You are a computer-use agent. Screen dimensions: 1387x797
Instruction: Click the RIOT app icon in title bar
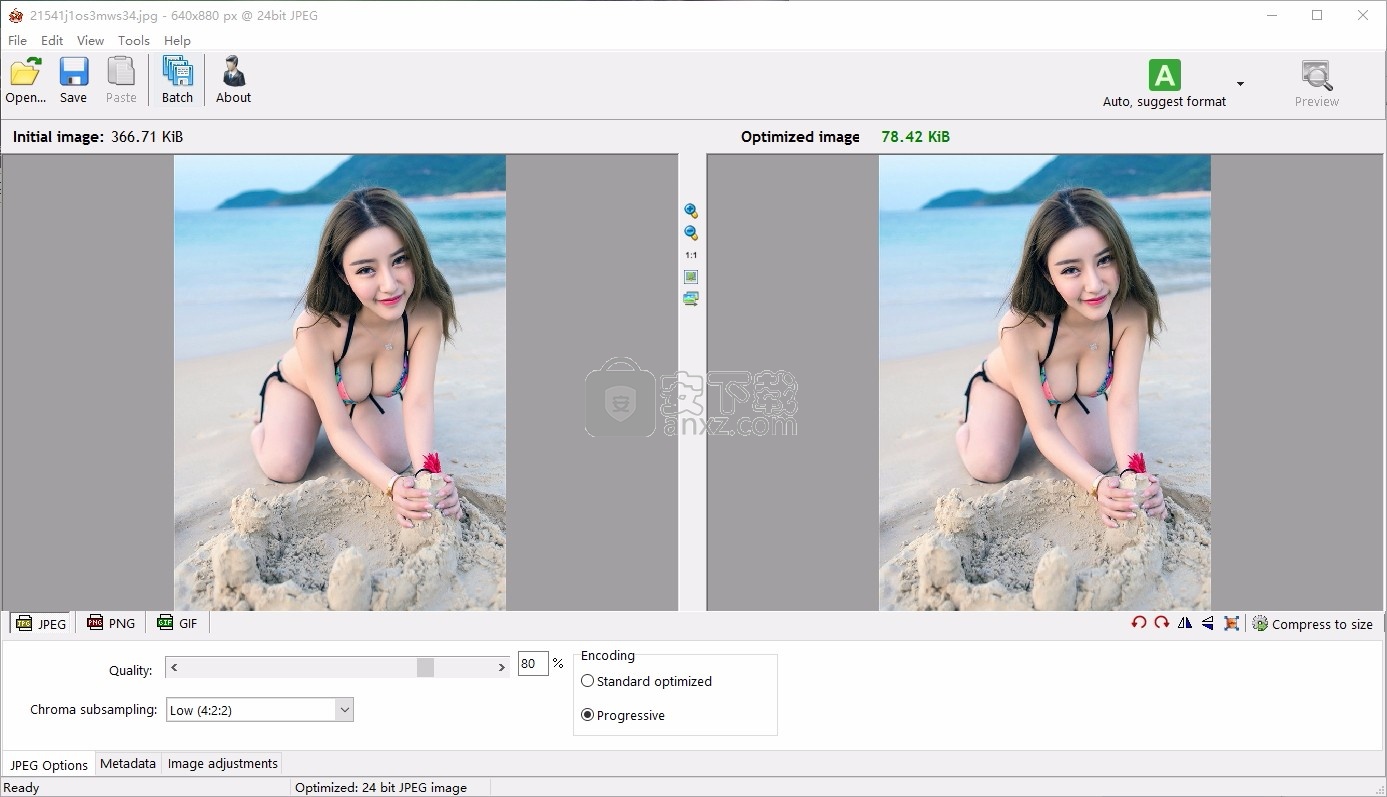[16, 16]
